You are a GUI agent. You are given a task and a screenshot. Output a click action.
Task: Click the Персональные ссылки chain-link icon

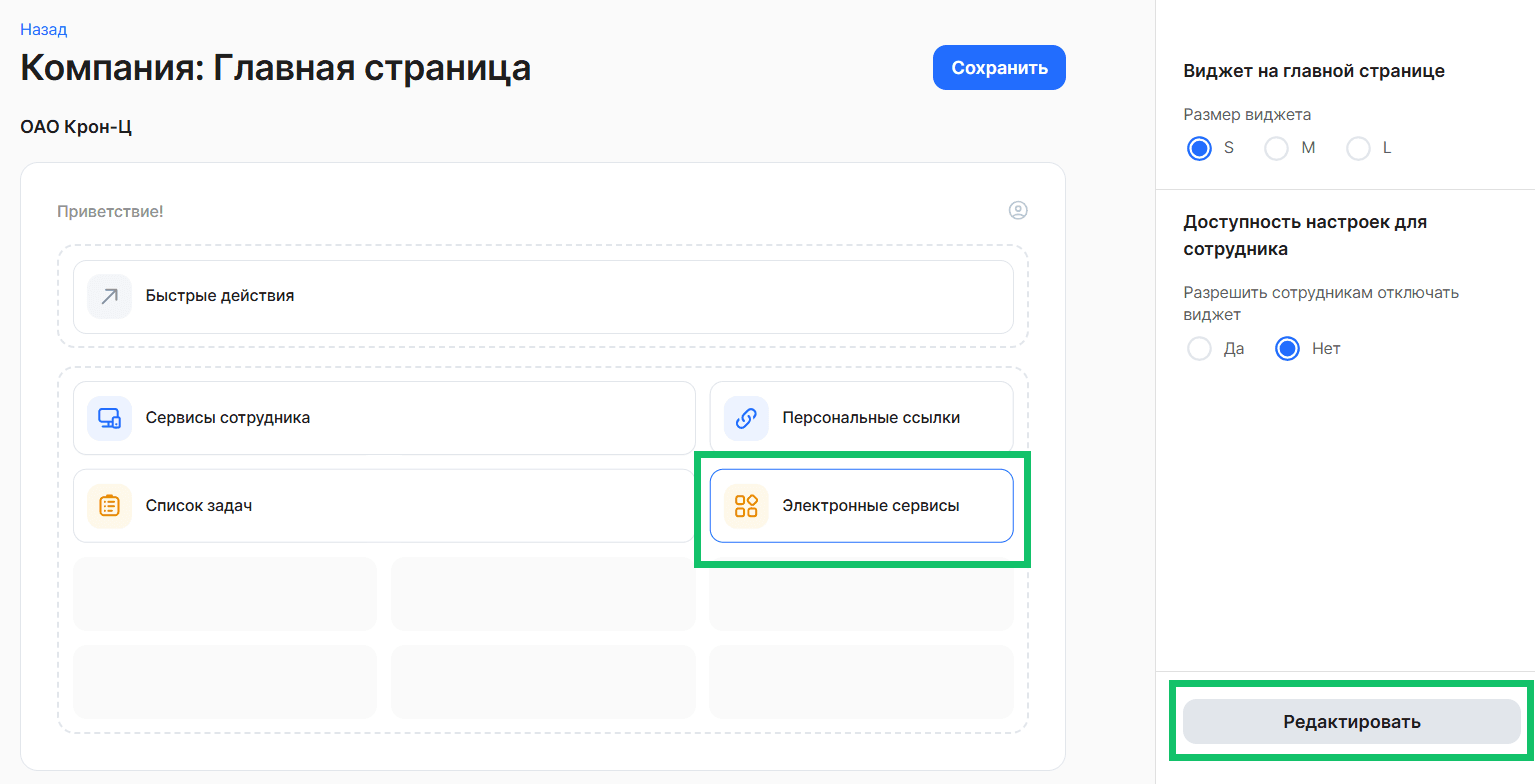coord(745,417)
